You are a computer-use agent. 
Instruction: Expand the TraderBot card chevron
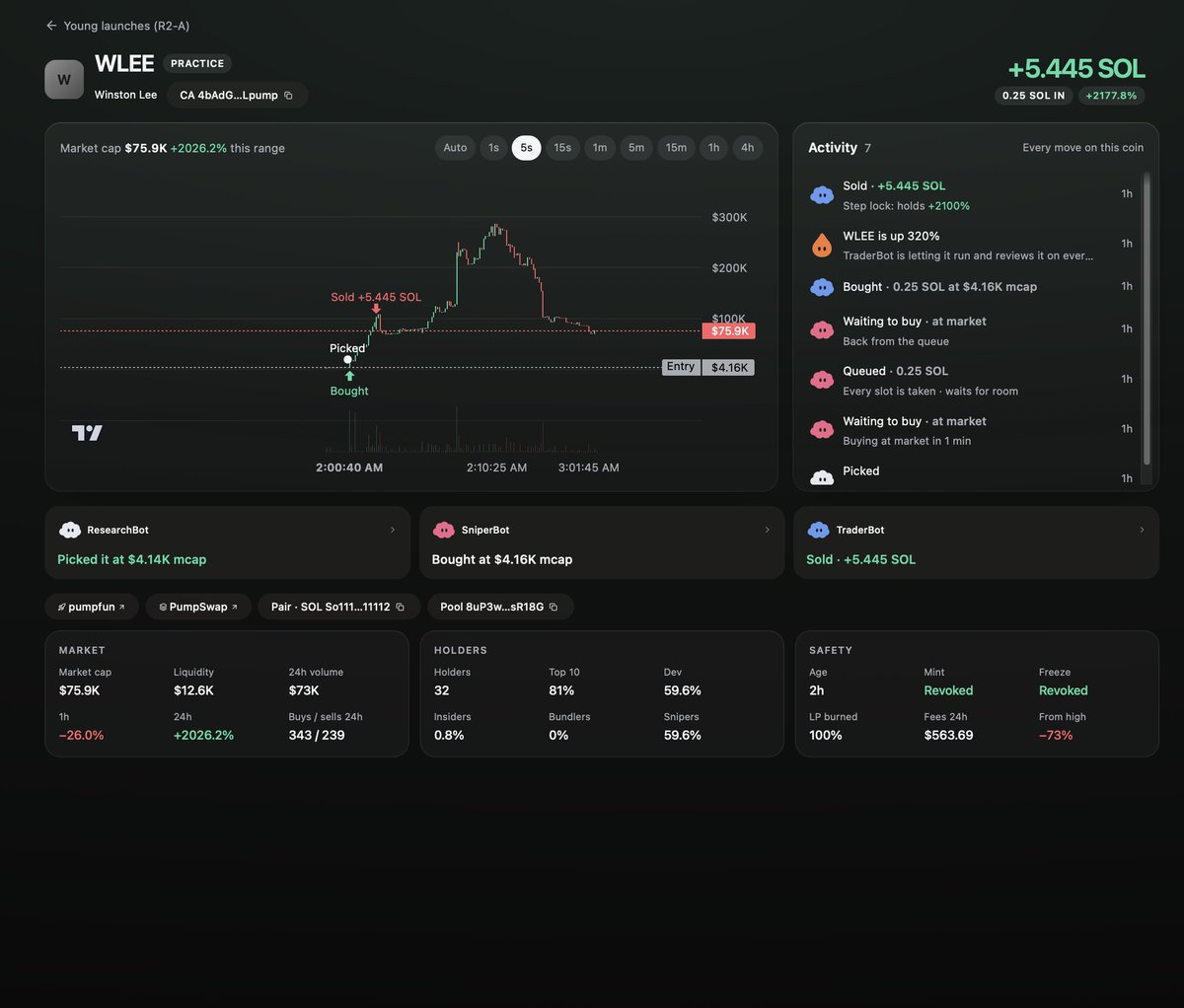pyautogui.click(x=1142, y=530)
